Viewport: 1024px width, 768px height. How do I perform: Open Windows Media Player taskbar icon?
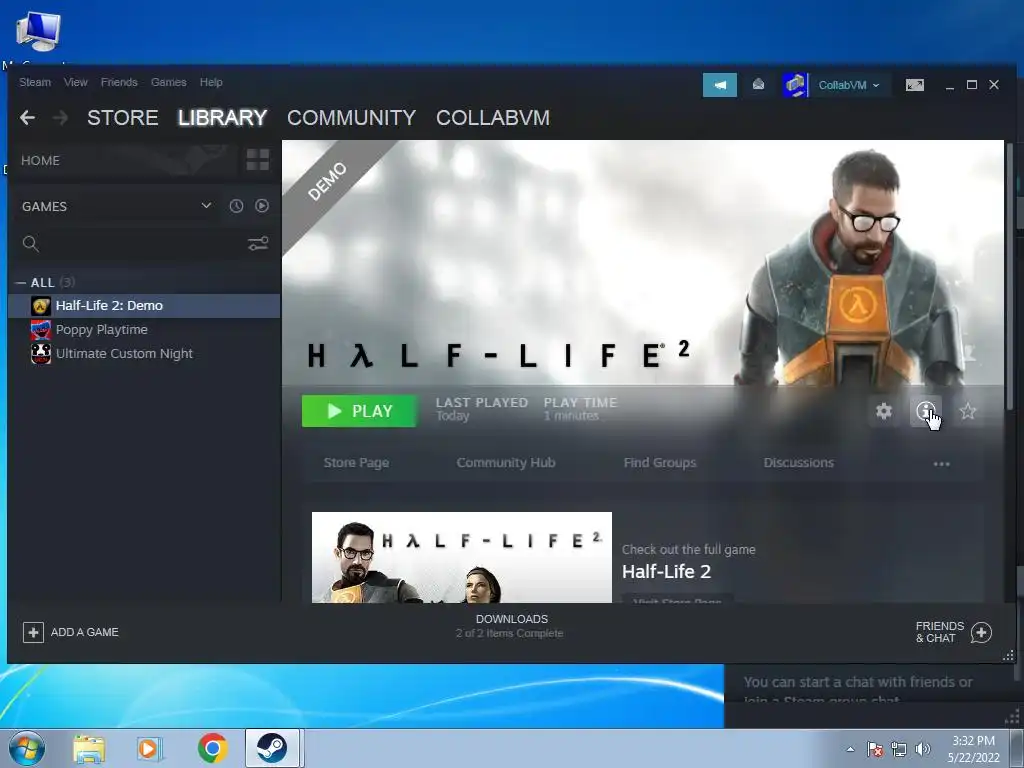(x=150, y=748)
